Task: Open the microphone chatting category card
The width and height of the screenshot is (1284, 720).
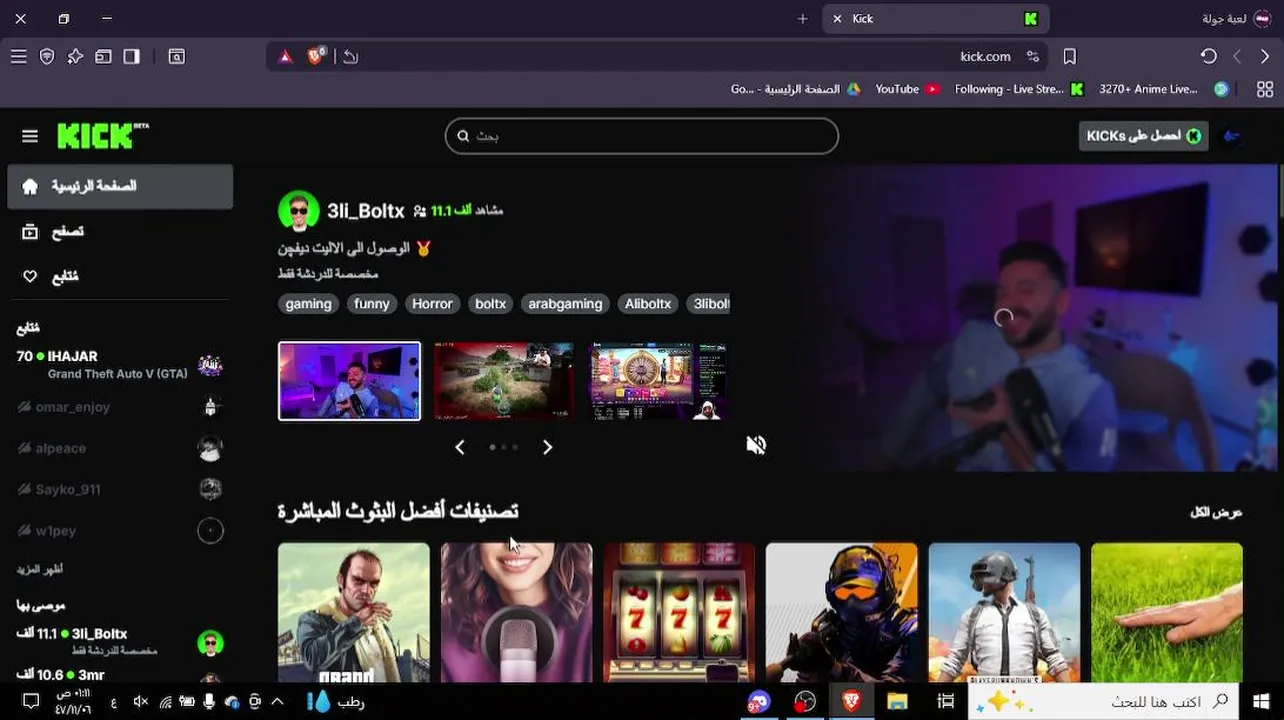Action: click(516, 612)
